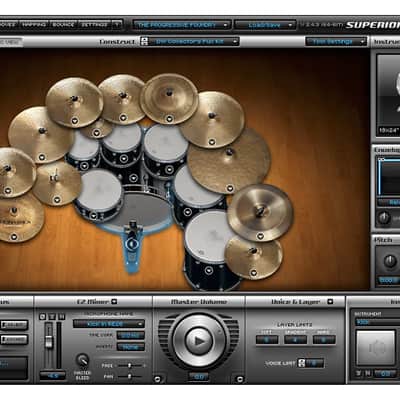
Task: Click the Master Volume value display
Action: [199, 377]
